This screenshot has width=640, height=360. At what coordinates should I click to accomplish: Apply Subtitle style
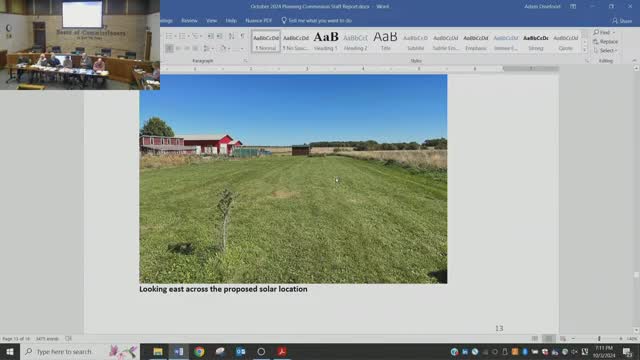[416, 41]
